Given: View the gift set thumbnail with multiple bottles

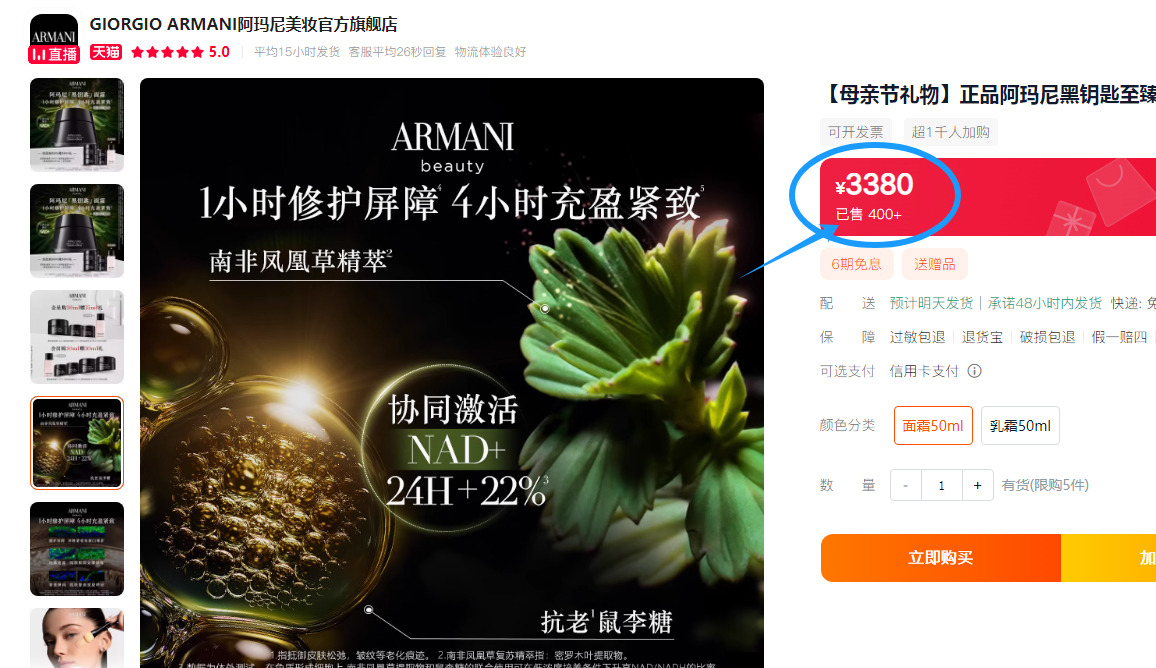Looking at the screenshot, I should click(x=77, y=337).
